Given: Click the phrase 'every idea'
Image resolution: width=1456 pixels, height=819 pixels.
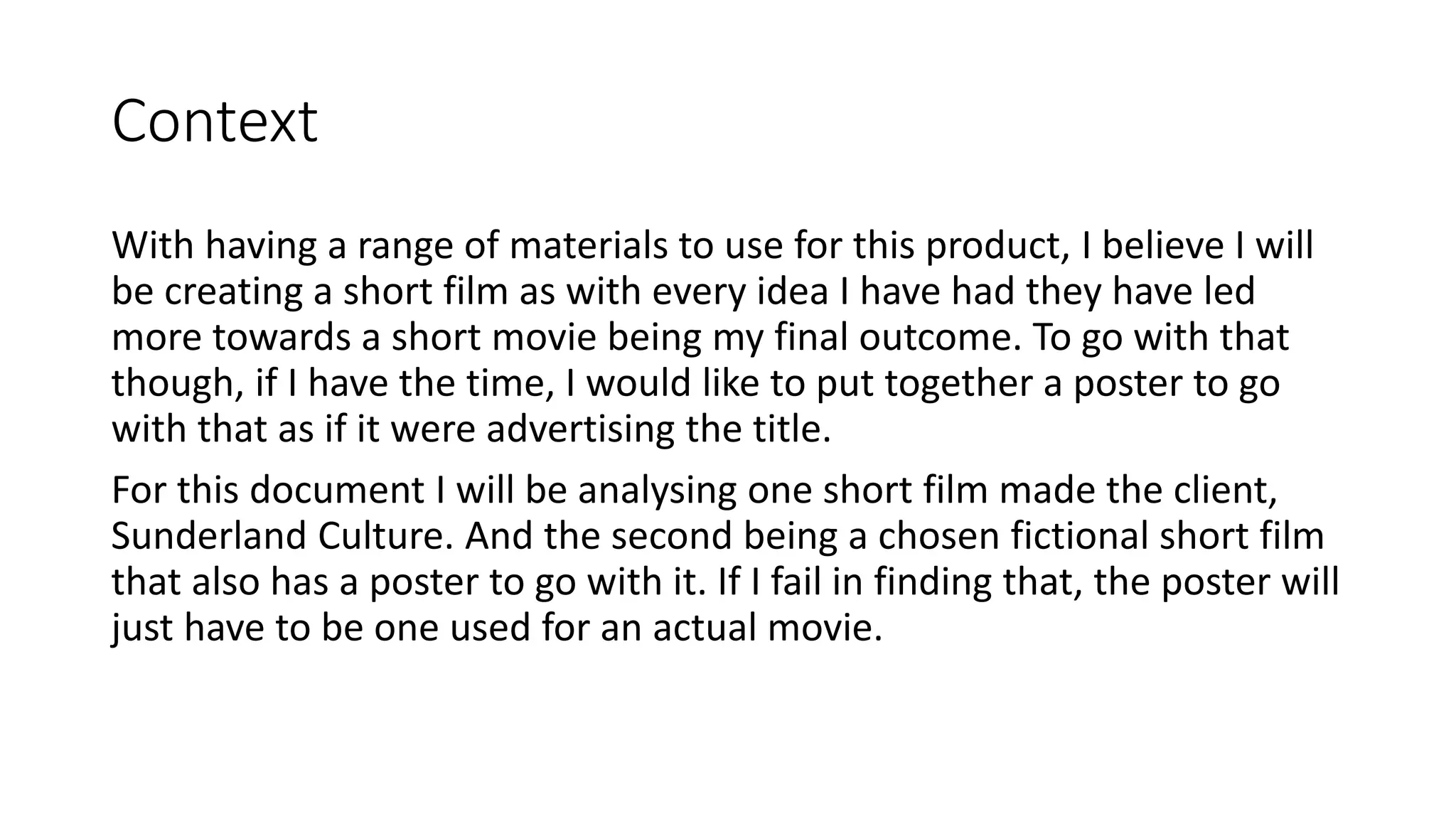Looking at the screenshot, I should (740, 291).
